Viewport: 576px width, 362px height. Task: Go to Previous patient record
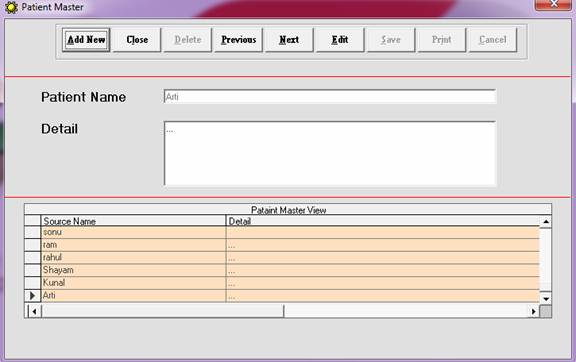click(x=238, y=40)
